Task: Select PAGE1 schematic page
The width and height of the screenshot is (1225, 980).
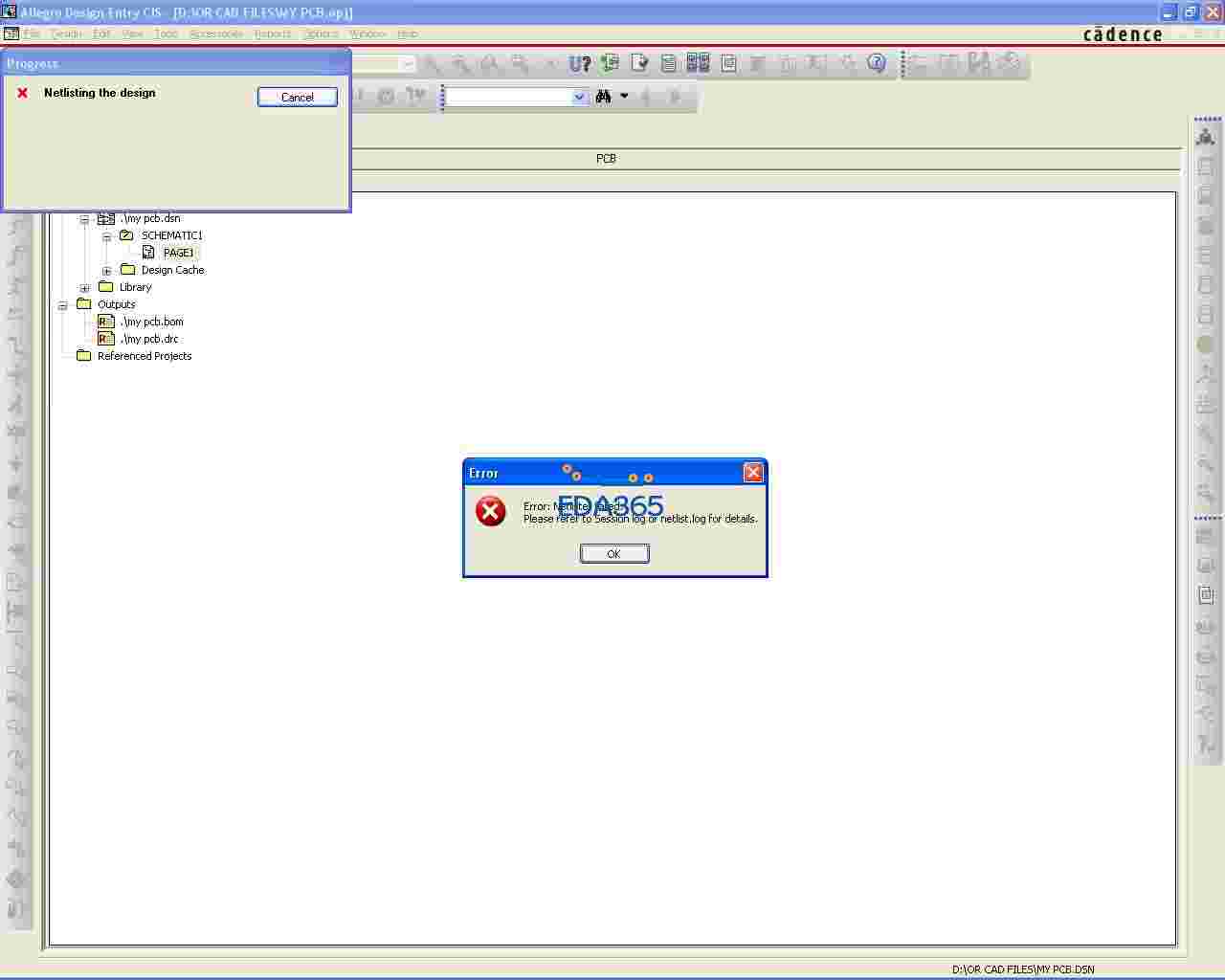Action: click(179, 253)
